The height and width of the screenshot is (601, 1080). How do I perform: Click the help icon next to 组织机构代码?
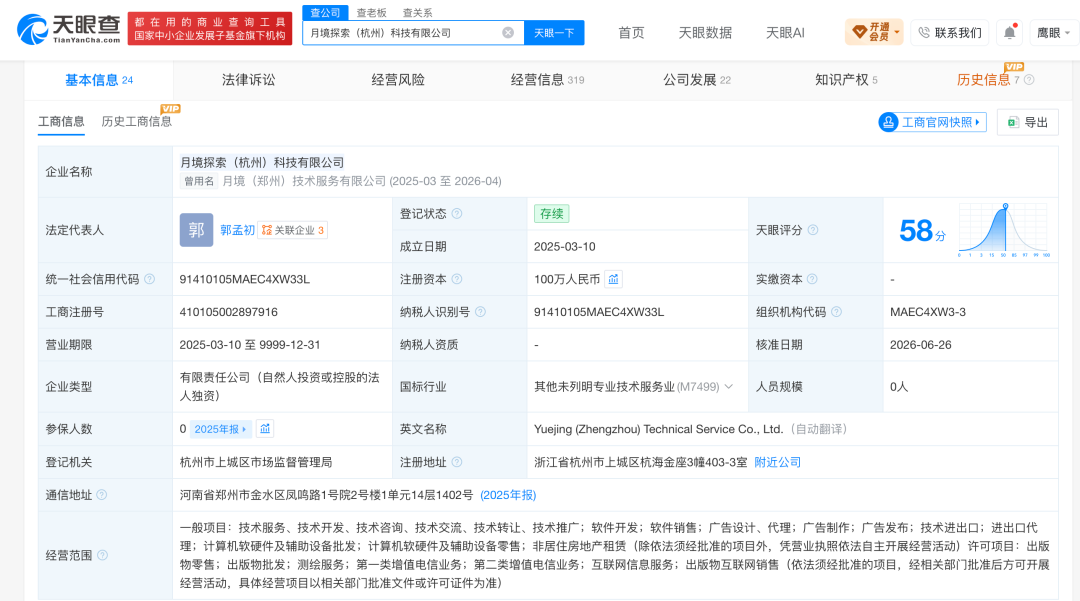click(x=836, y=312)
